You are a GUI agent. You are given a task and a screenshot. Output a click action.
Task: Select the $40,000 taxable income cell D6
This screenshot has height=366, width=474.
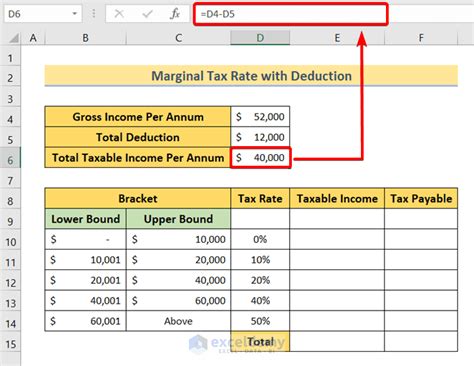point(260,157)
